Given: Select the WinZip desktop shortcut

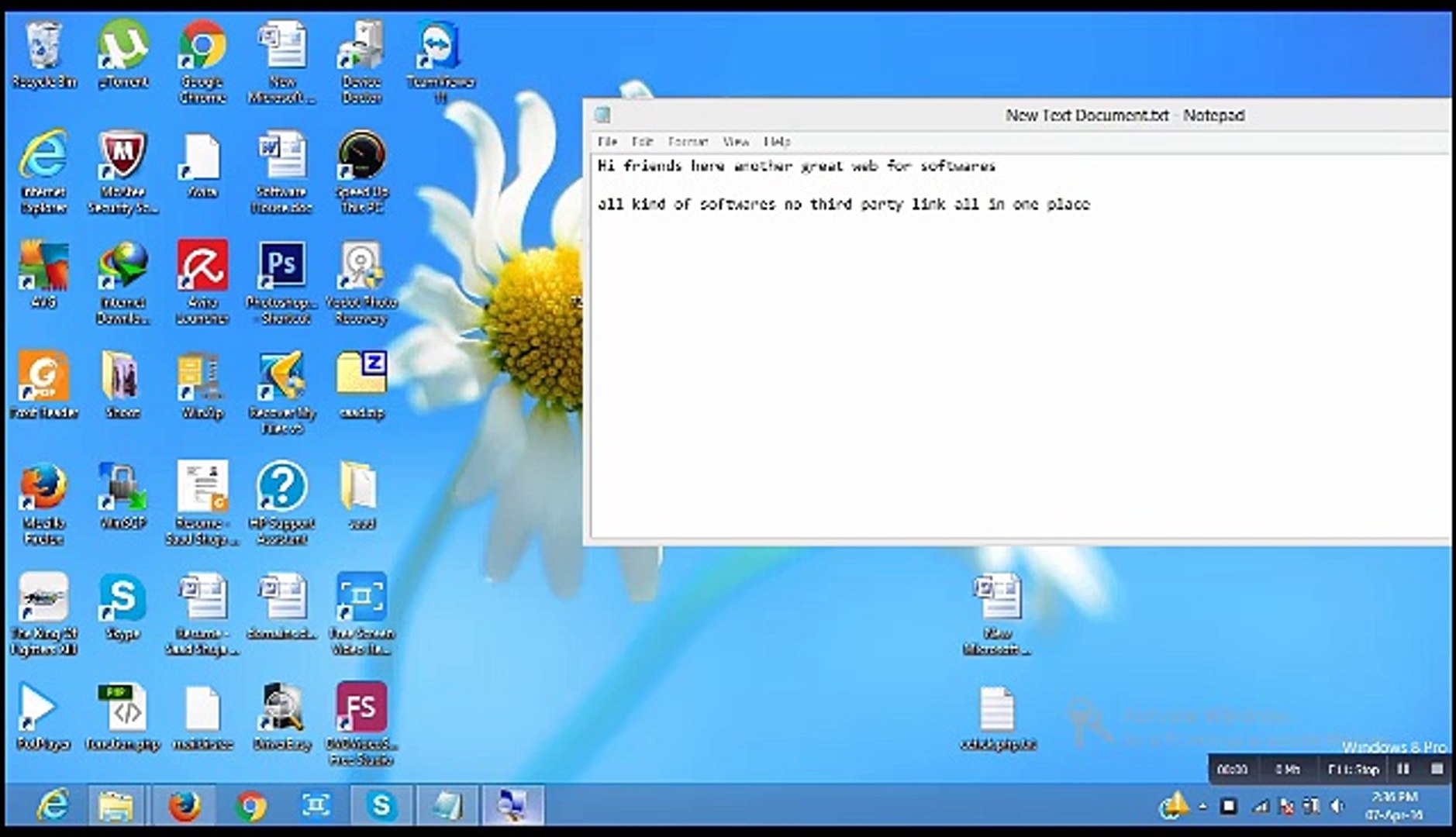Looking at the screenshot, I should (x=202, y=385).
